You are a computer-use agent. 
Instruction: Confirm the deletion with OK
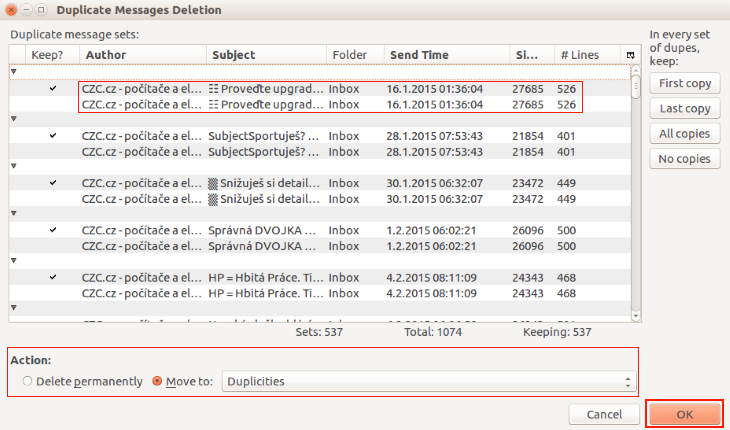tap(684, 413)
